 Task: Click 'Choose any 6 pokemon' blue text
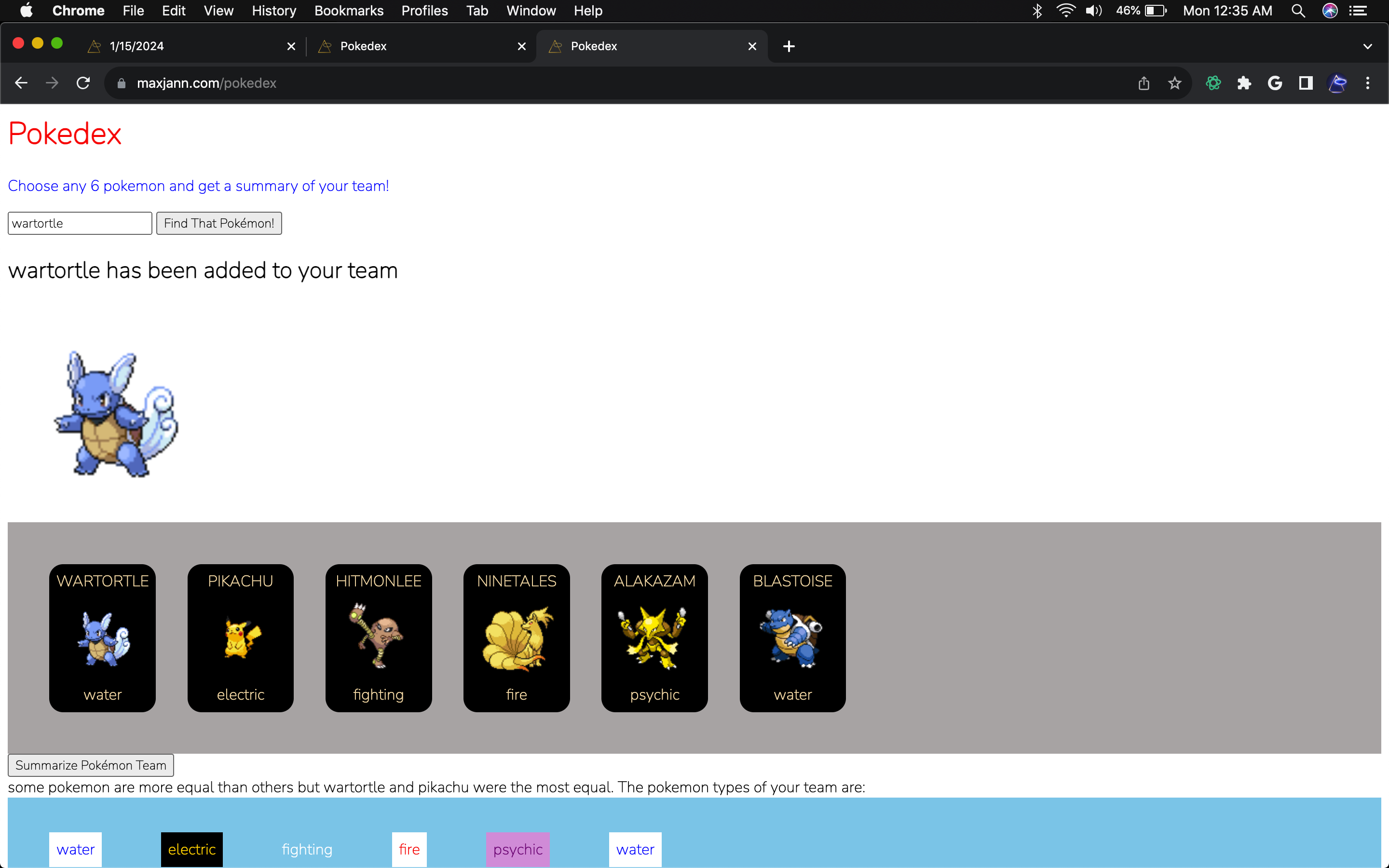[x=199, y=186]
